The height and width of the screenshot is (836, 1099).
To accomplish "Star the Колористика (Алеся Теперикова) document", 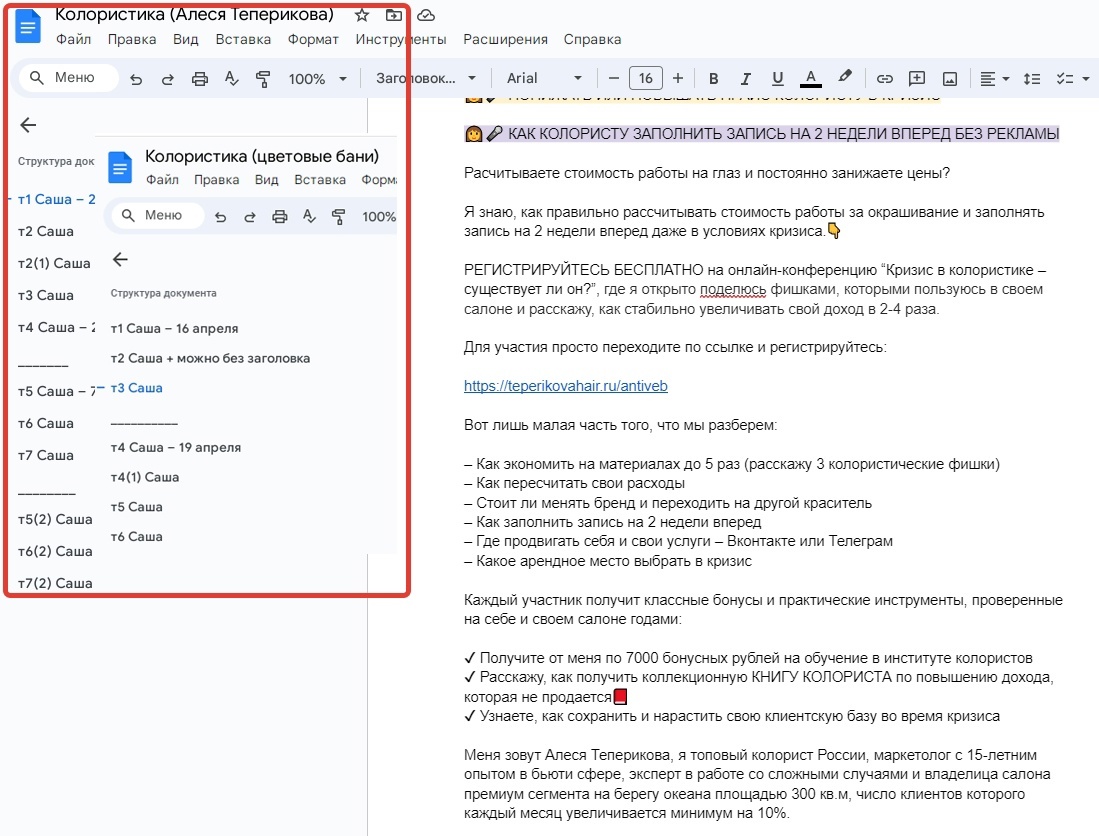I will 362,15.
